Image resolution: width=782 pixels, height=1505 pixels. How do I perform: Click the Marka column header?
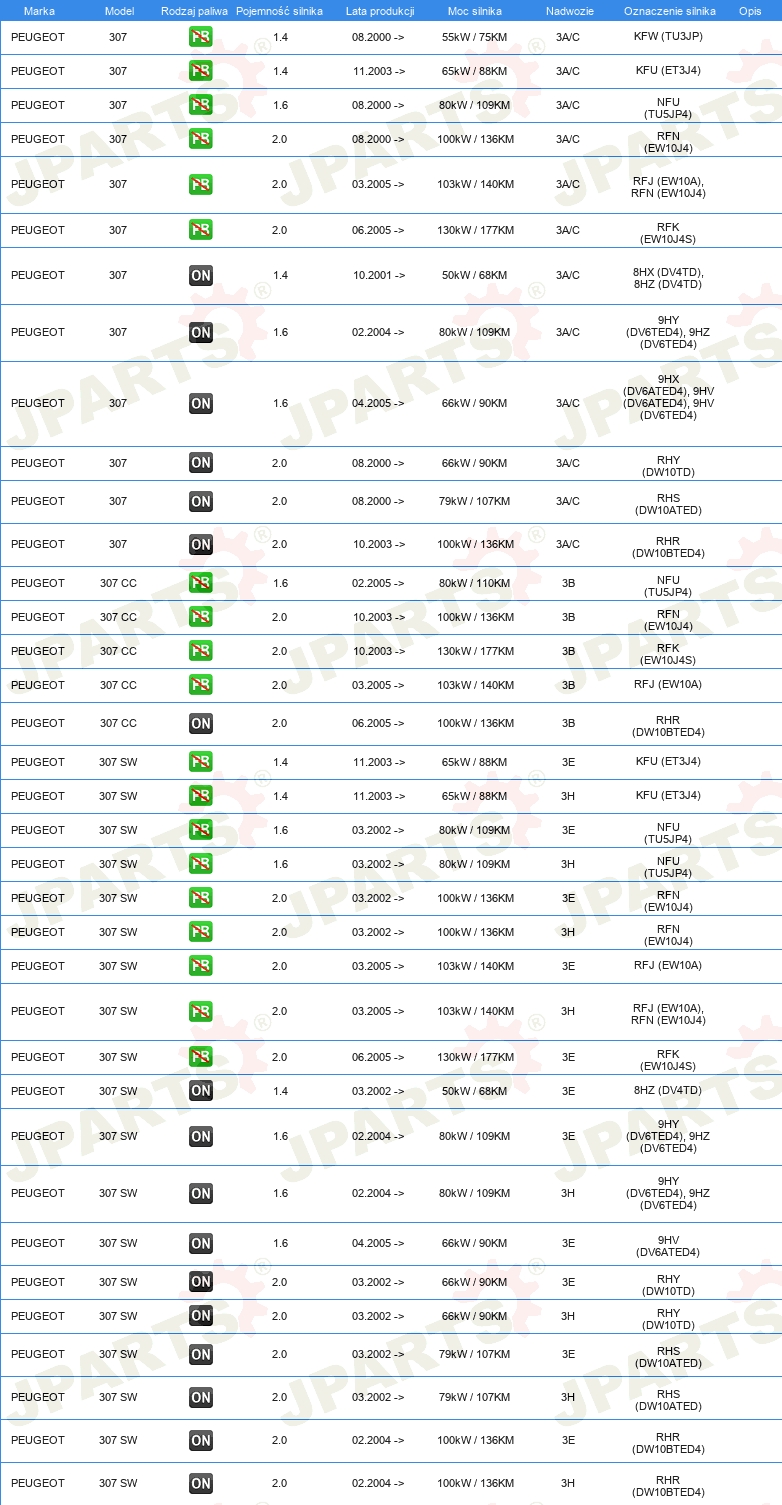click(39, 11)
